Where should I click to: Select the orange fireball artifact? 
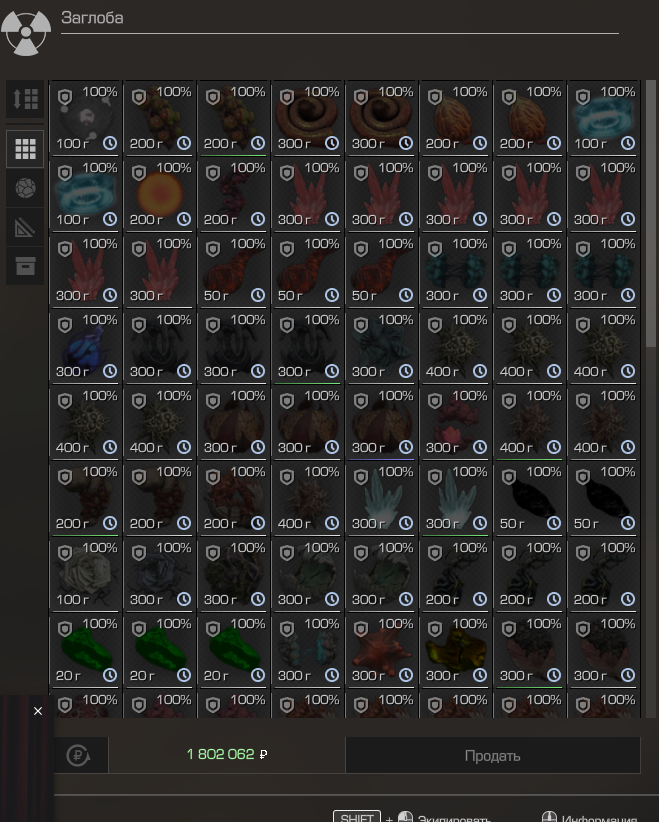coord(160,194)
